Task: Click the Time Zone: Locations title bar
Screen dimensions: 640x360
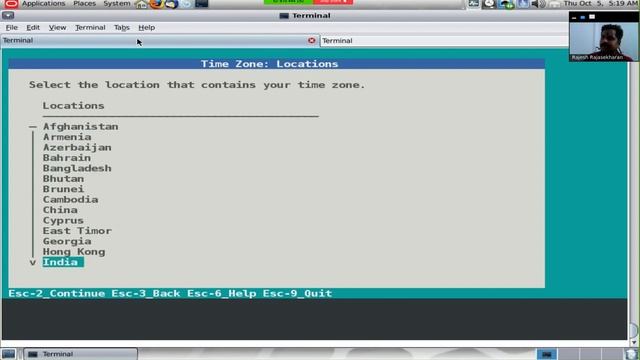Action: (276, 64)
